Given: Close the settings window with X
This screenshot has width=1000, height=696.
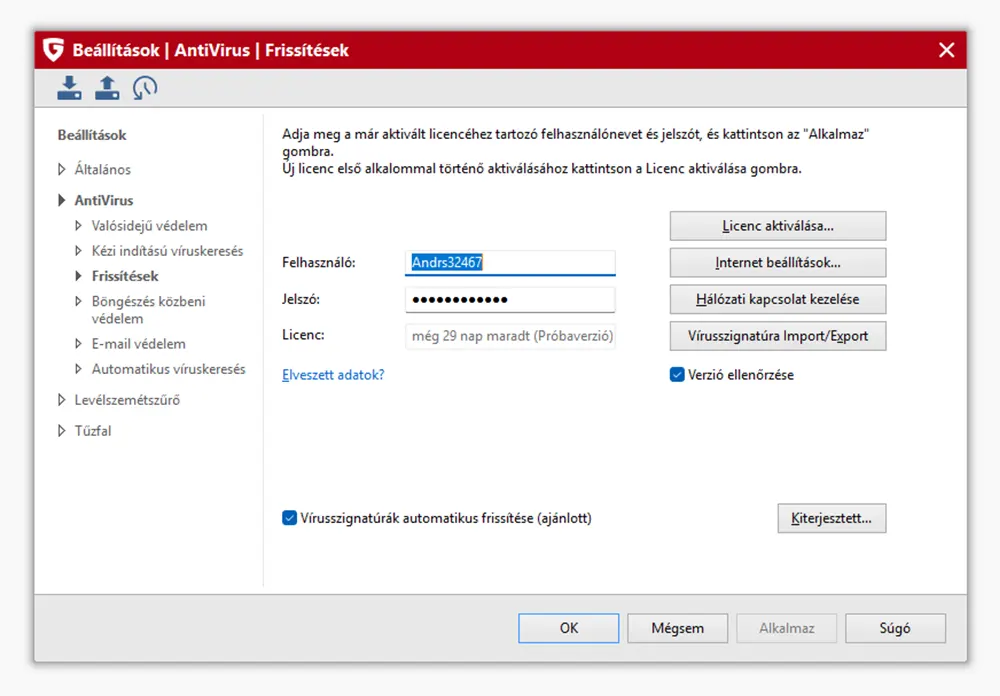Looking at the screenshot, I should [x=946, y=50].
